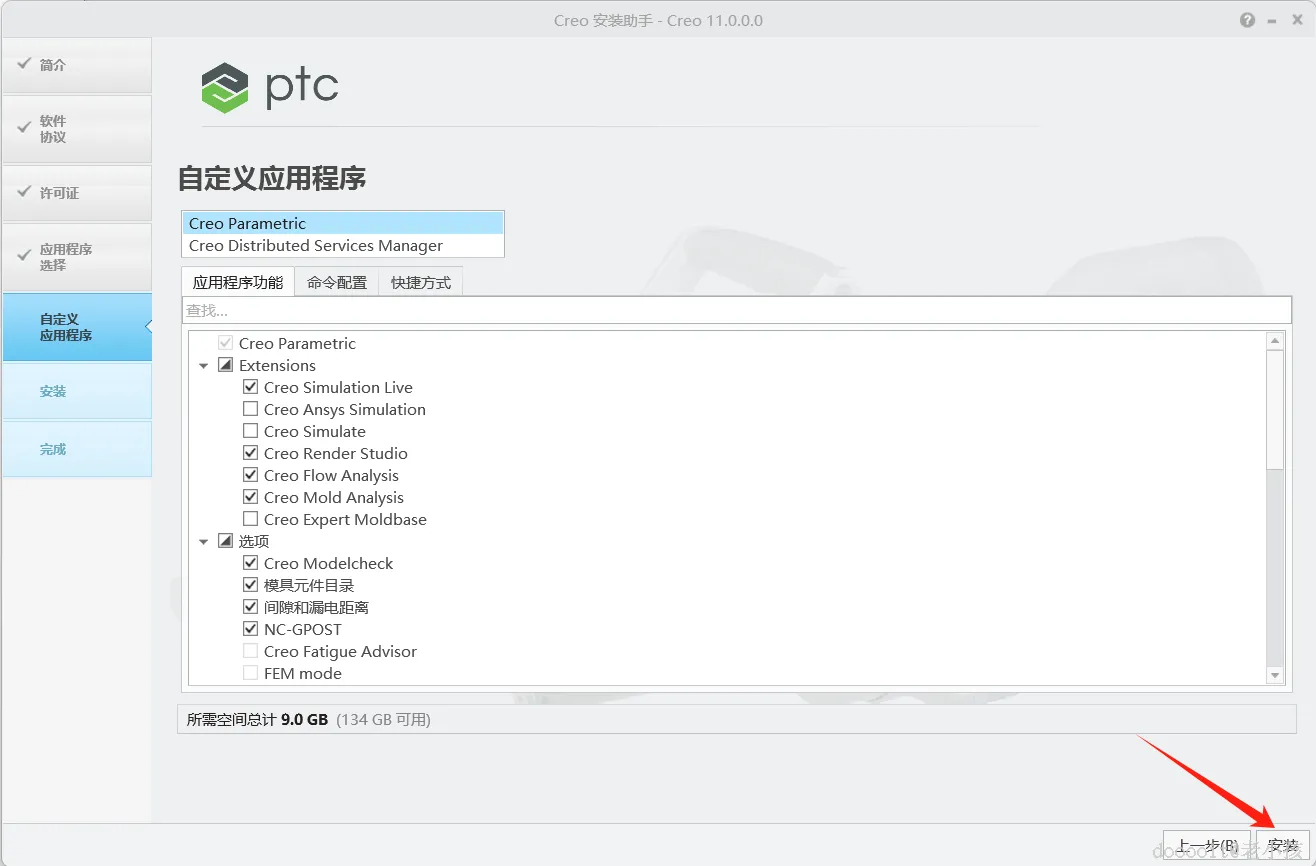Uncheck Creo Simulation Live
This screenshot has width=1316, height=866.
click(250, 387)
